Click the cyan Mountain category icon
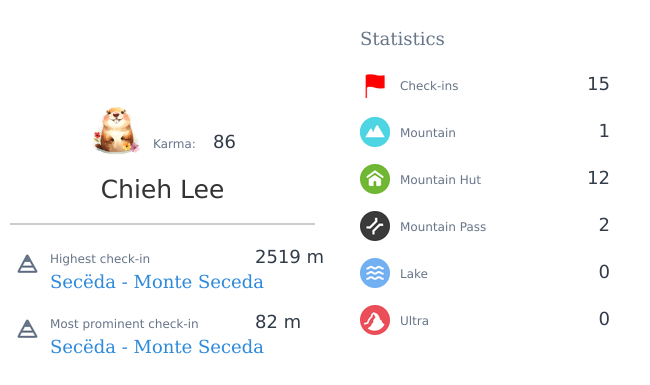Viewport: 650px width, 385px height. pos(375,132)
